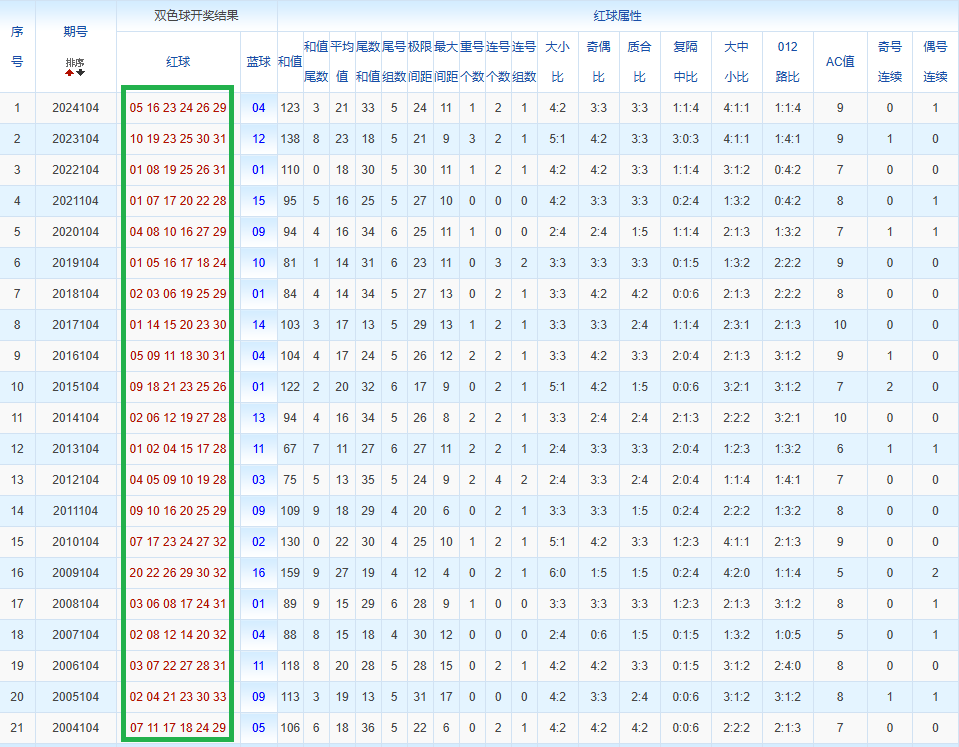Image resolution: width=959 pixels, height=747 pixels.
Task: Select blue ball 12 in period 2023104
Action: [259, 139]
